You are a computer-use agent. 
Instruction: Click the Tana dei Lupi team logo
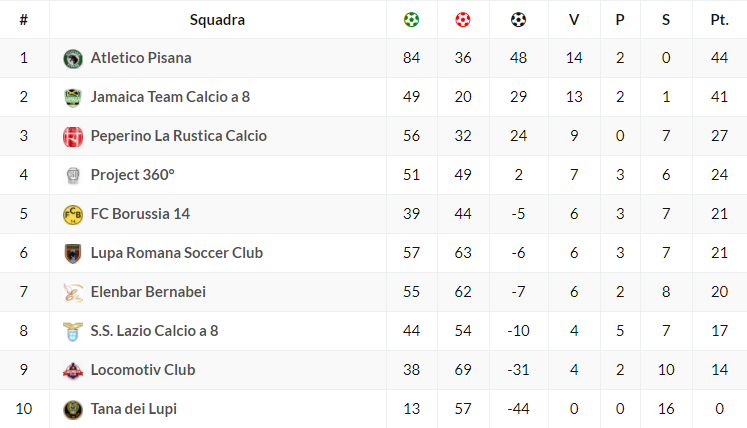pyautogui.click(x=72, y=409)
